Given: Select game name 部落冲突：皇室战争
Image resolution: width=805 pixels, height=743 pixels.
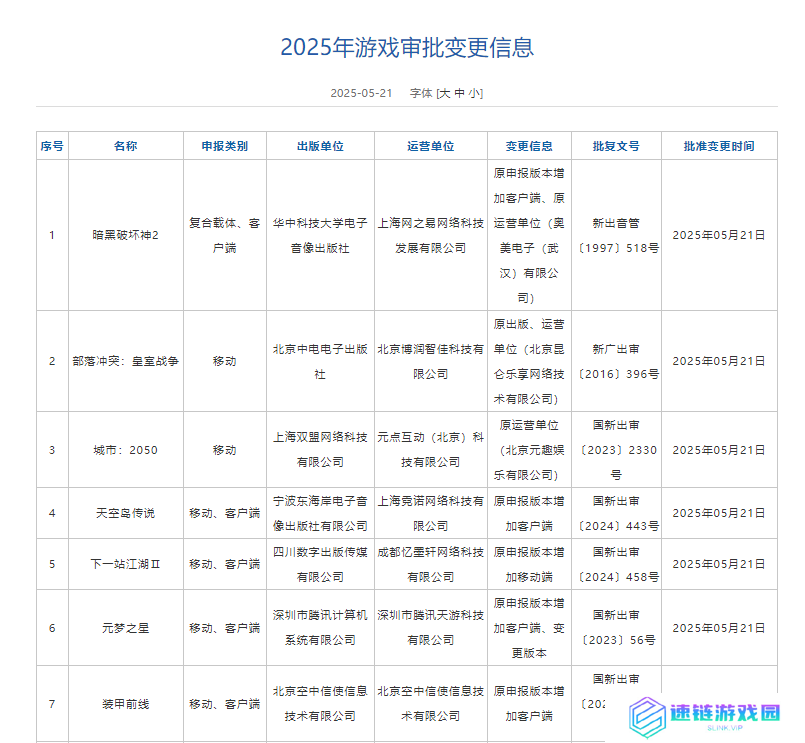Looking at the screenshot, I should (x=126, y=361).
